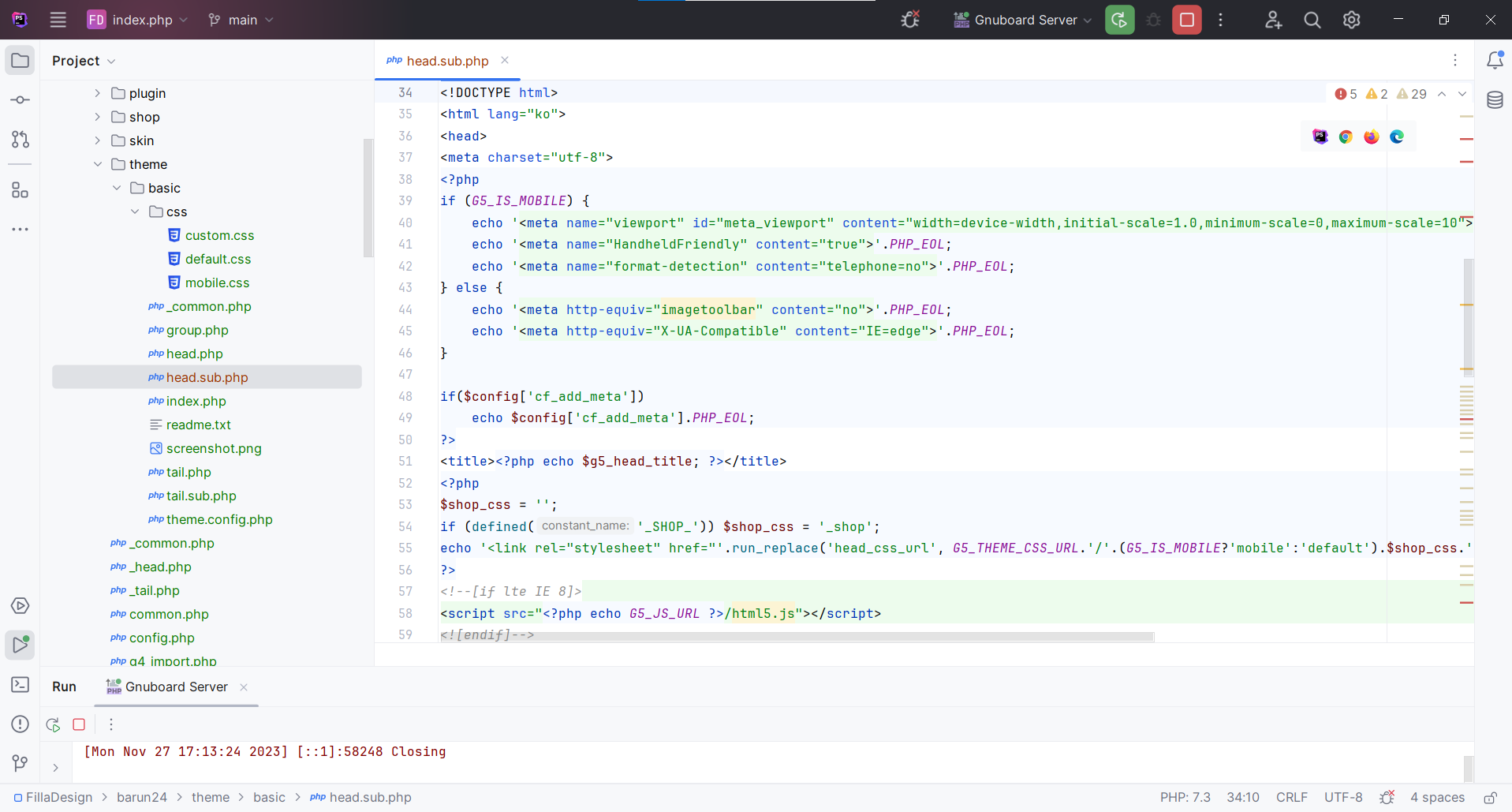Open Code With Me icon
The height and width of the screenshot is (812, 1512).
click(x=1273, y=20)
